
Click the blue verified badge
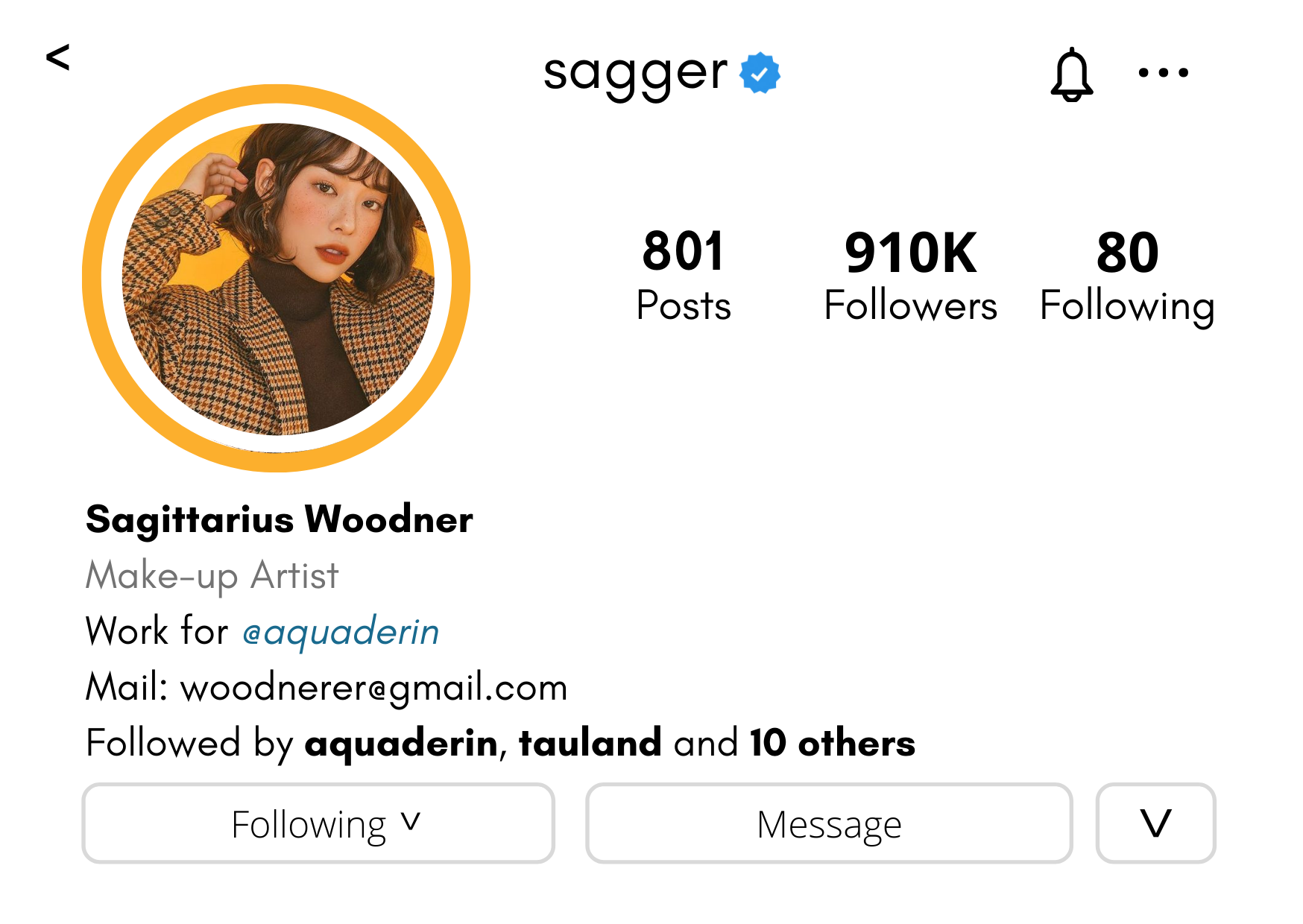click(x=760, y=73)
